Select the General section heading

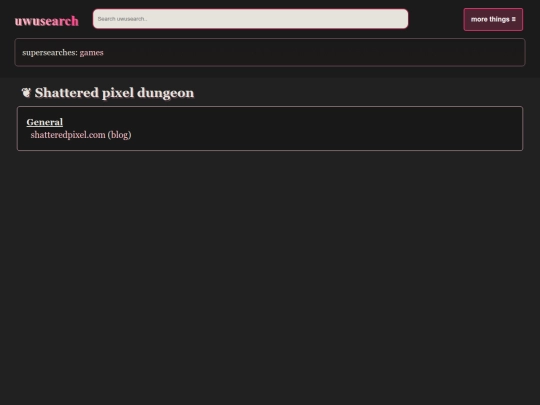coord(44,122)
